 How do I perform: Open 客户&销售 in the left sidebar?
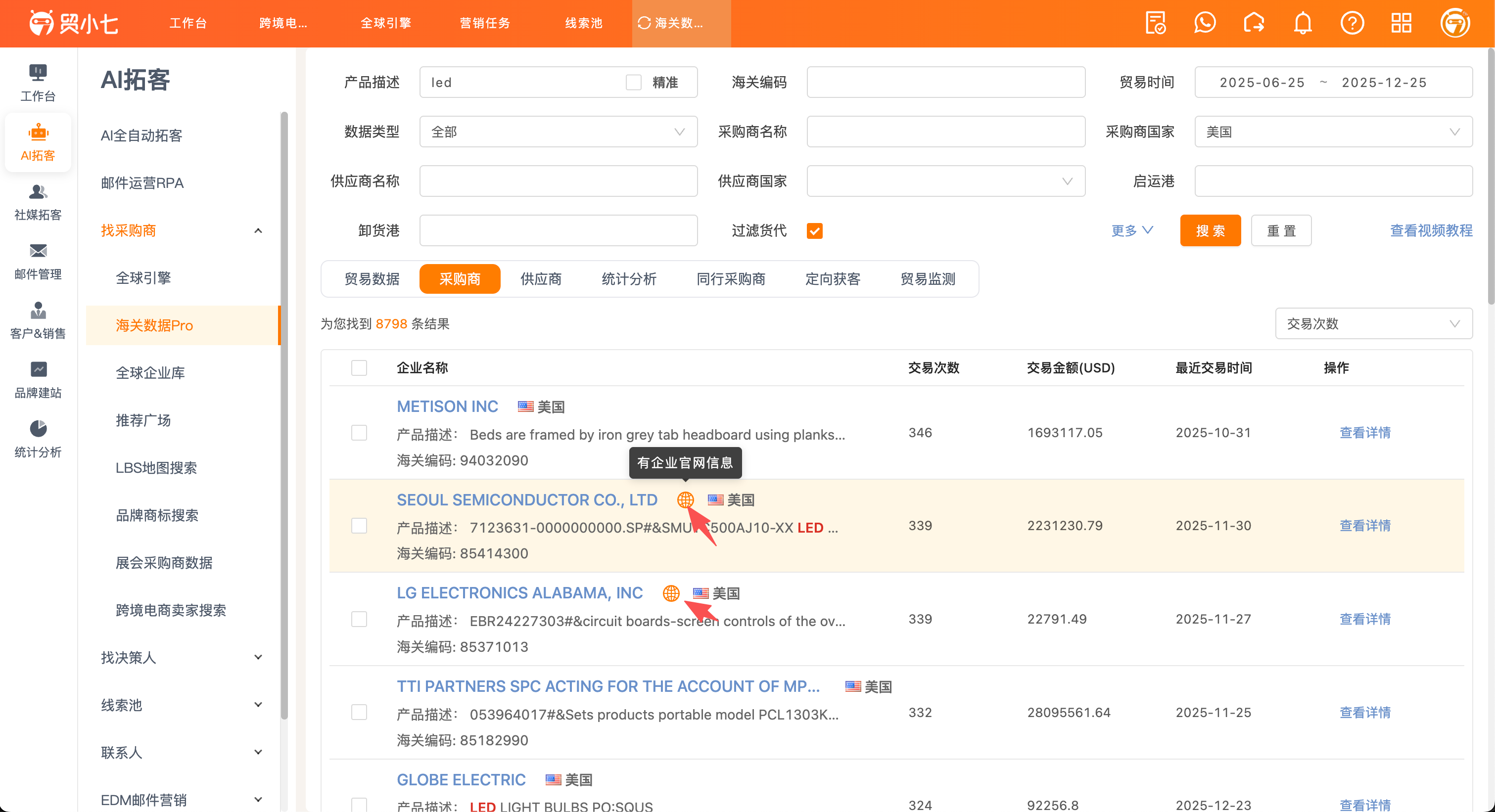click(38, 320)
